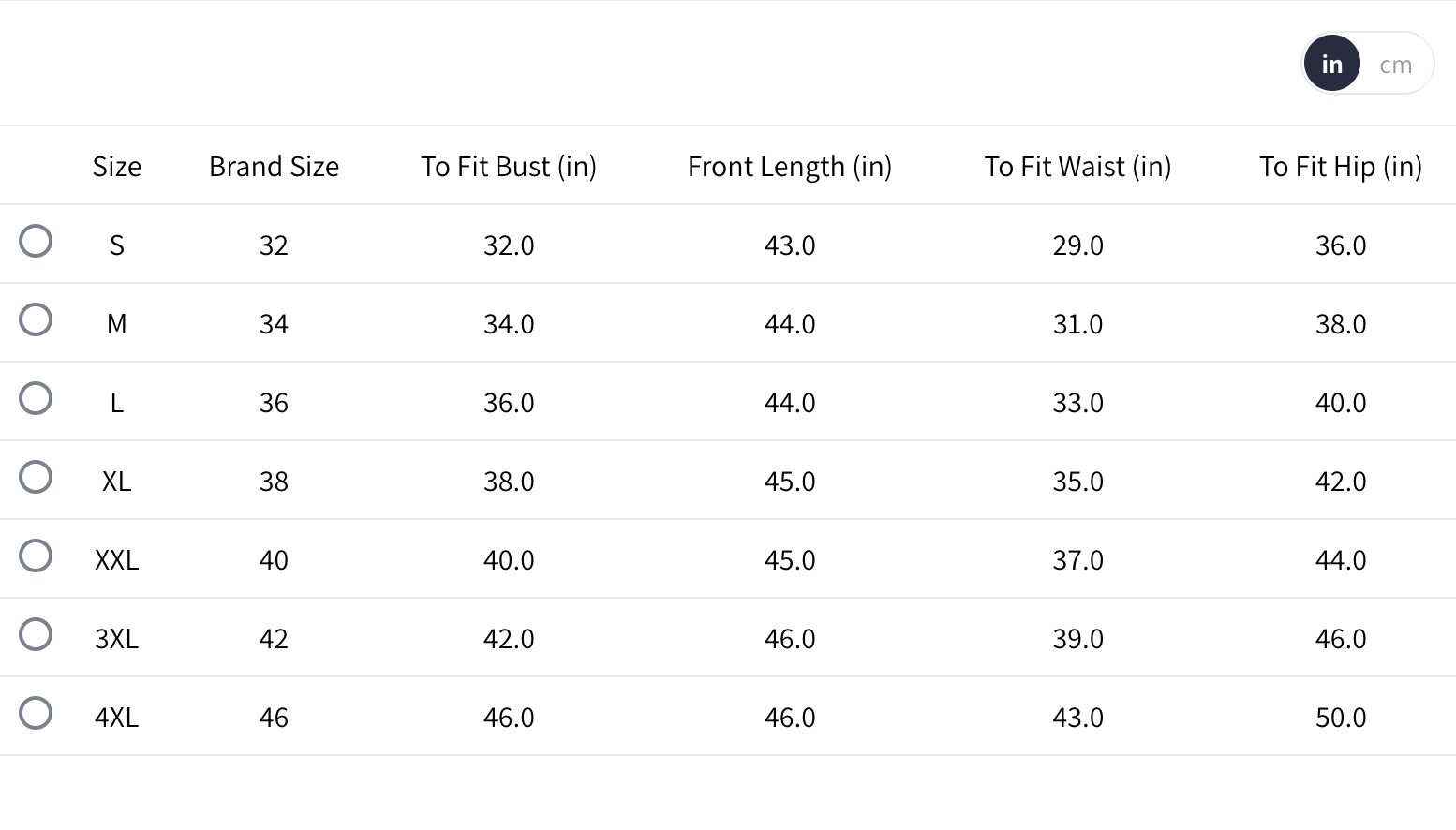Select the M size radio button
Screen dimensions: 1456x830
pyautogui.click(x=36, y=319)
